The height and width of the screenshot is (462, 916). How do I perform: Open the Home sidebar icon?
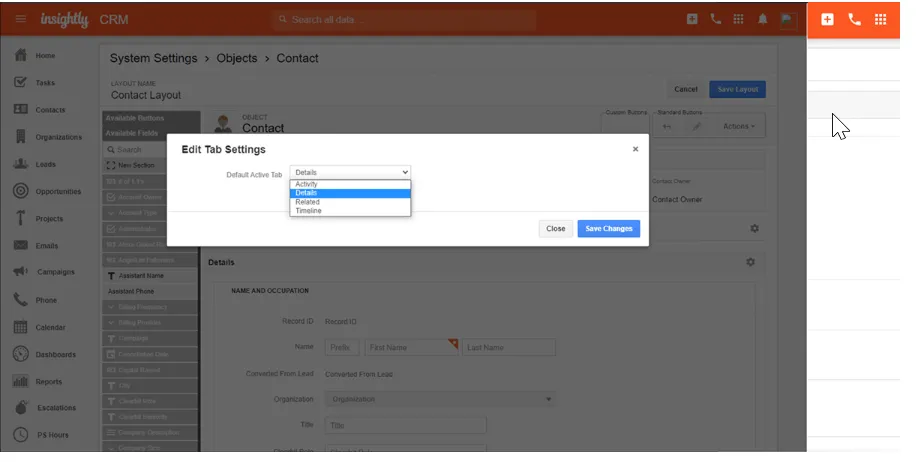[x=20, y=55]
